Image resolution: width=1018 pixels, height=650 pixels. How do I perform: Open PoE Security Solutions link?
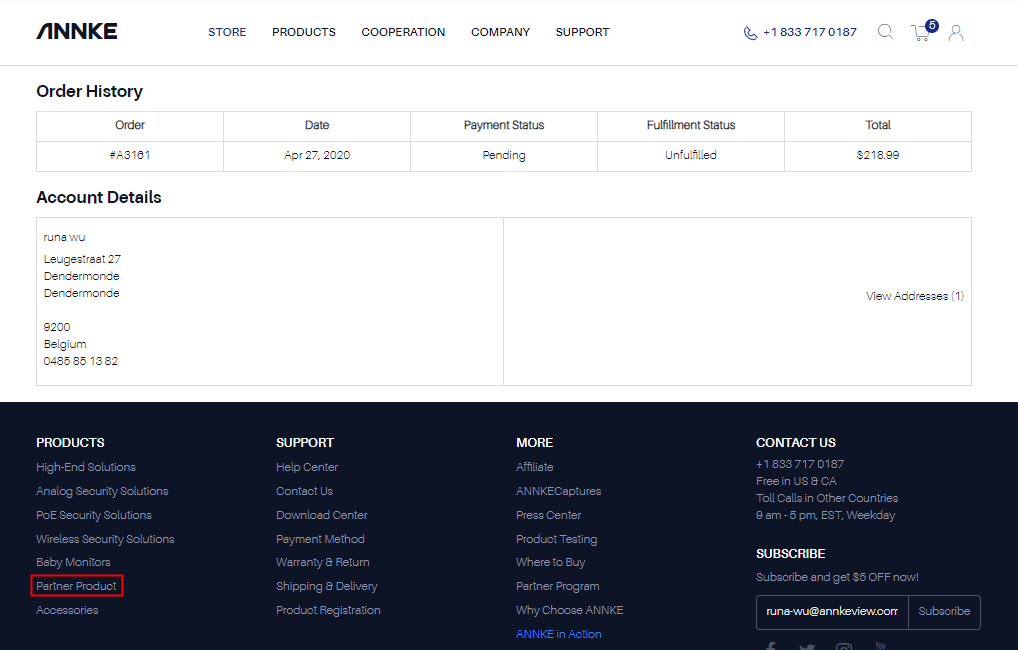point(93,515)
